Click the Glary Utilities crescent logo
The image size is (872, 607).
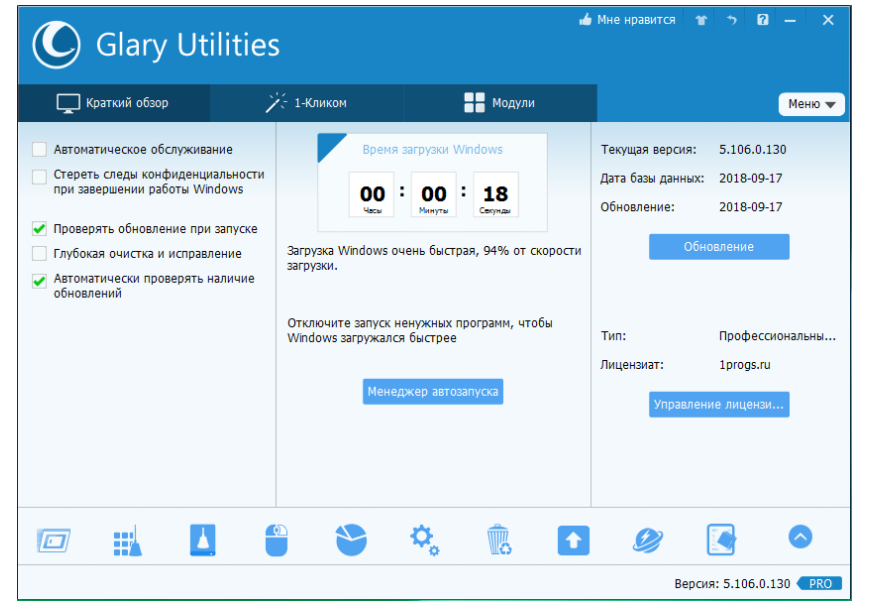pos(56,45)
